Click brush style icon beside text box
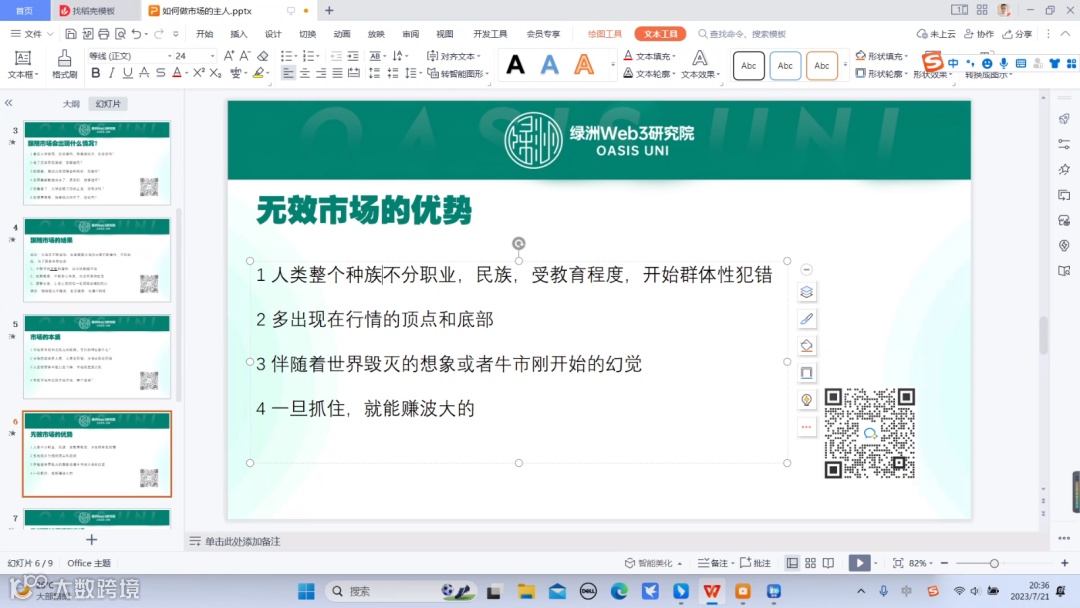Screen dimensions: 1080x608 [x=807, y=319]
